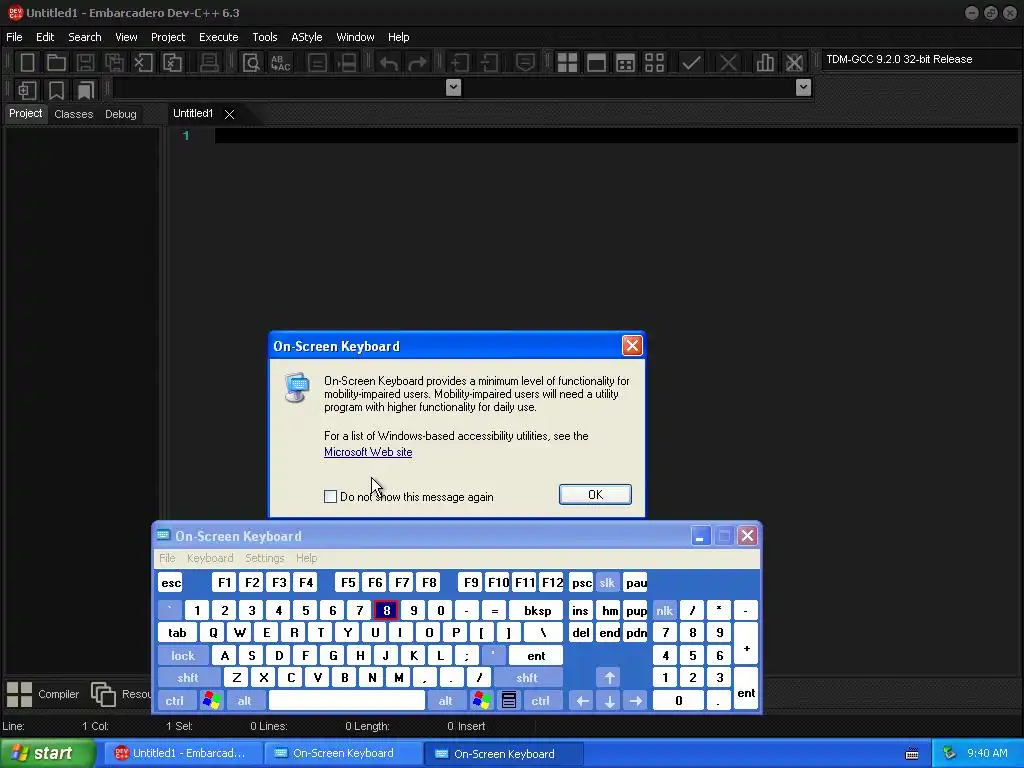The image size is (1024, 768).
Task: Click the Print toolbar icon
Action: pyautogui.click(x=209, y=63)
